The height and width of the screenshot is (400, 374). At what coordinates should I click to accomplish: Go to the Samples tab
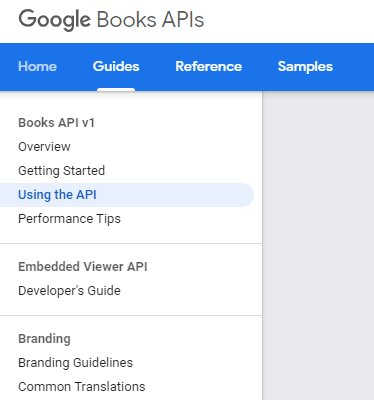click(x=305, y=66)
